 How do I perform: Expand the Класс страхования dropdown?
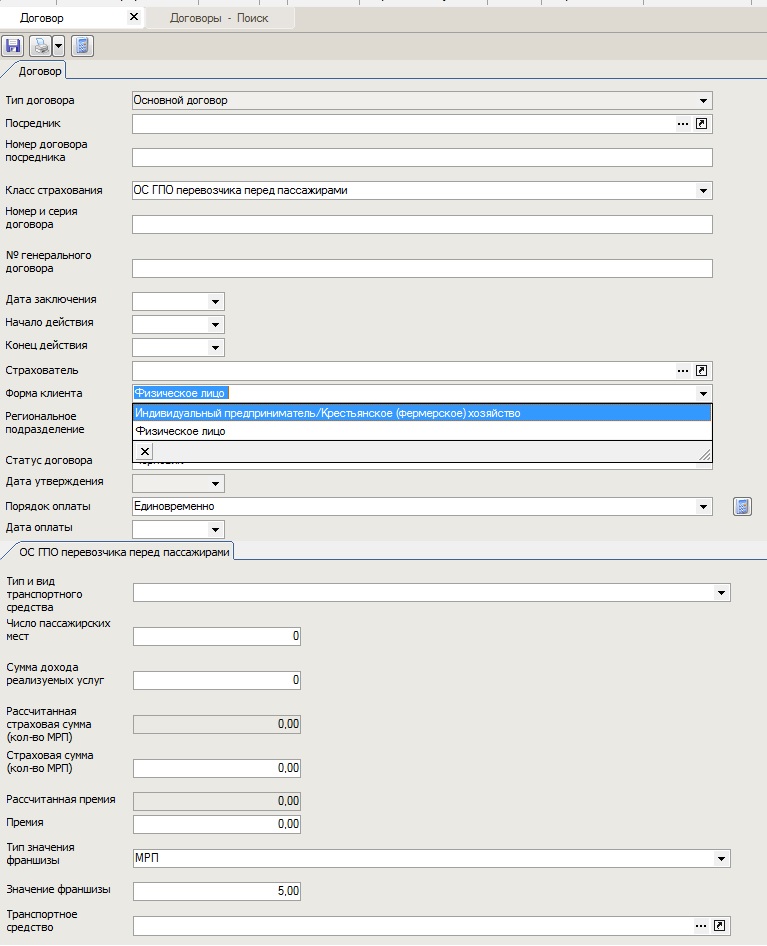pyautogui.click(x=704, y=191)
